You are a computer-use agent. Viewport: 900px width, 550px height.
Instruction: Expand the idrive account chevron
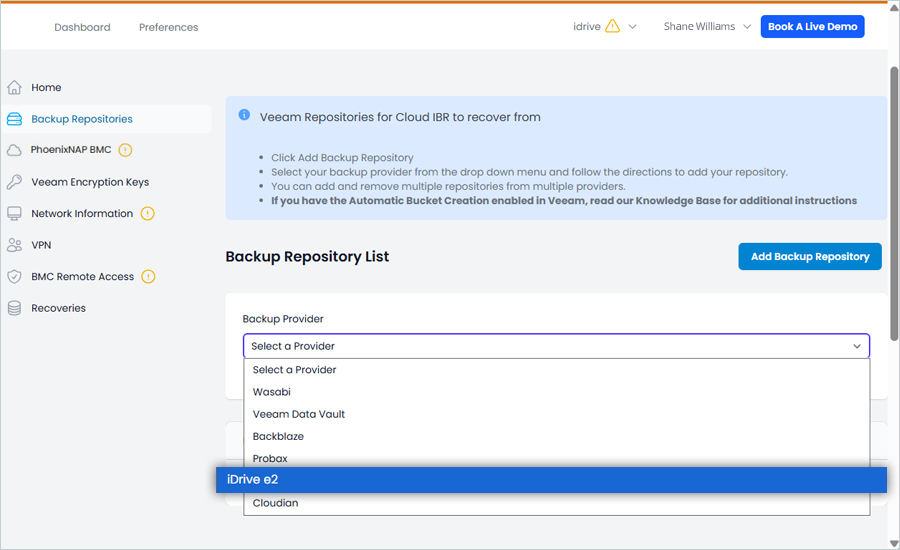click(633, 26)
